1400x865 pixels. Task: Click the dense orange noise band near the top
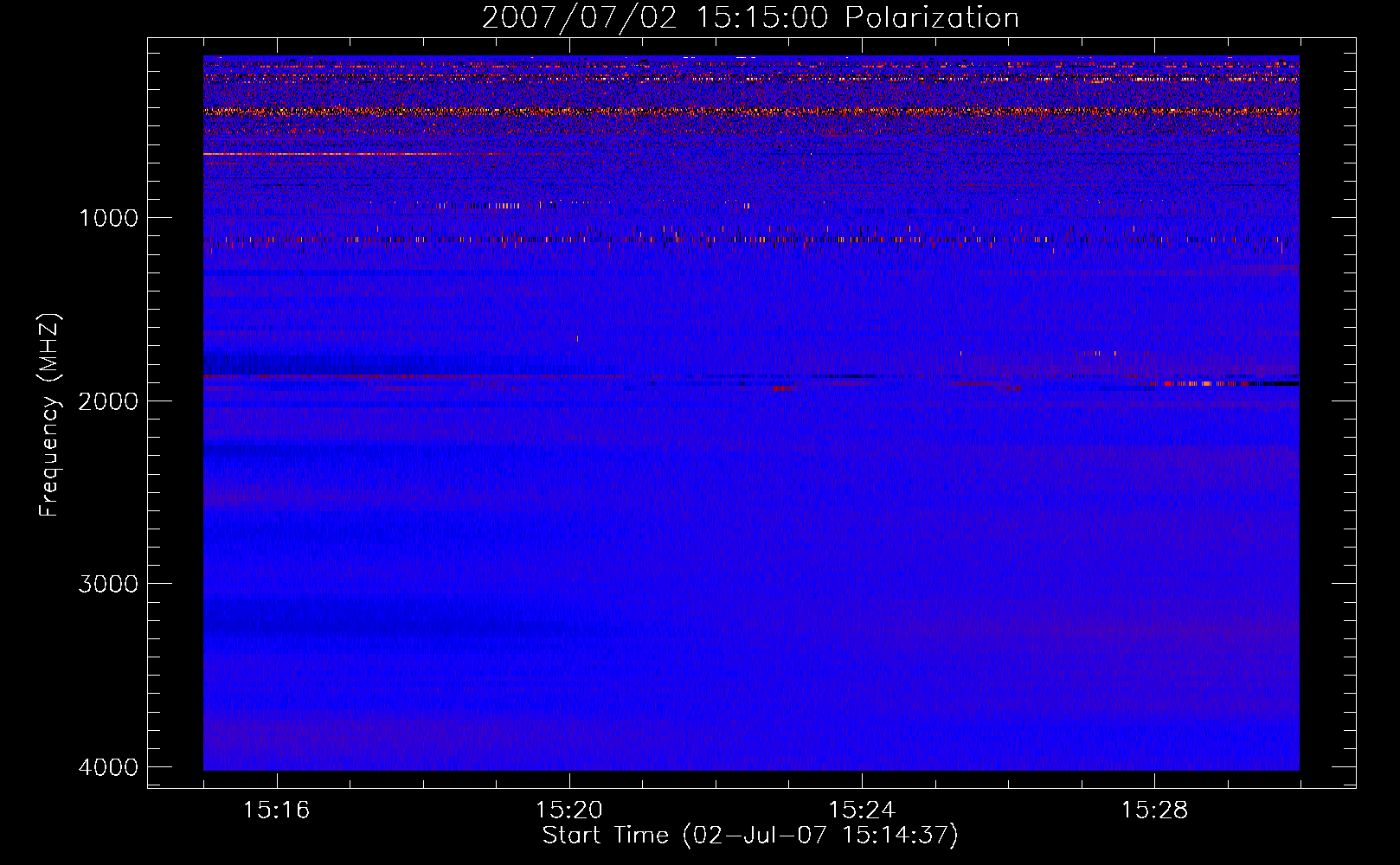[x=744, y=112]
